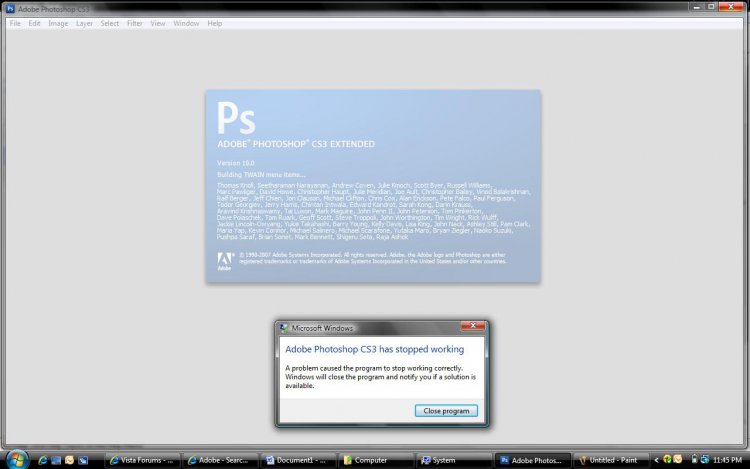750x469 pixels.
Task: Switch to System taskbar button
Action: click(454, 460)
